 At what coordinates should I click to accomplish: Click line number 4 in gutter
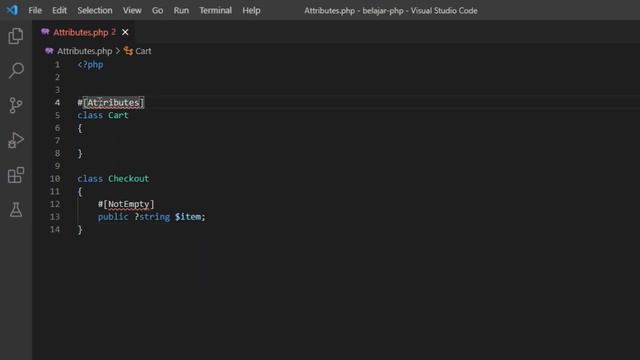pos(58,102)
